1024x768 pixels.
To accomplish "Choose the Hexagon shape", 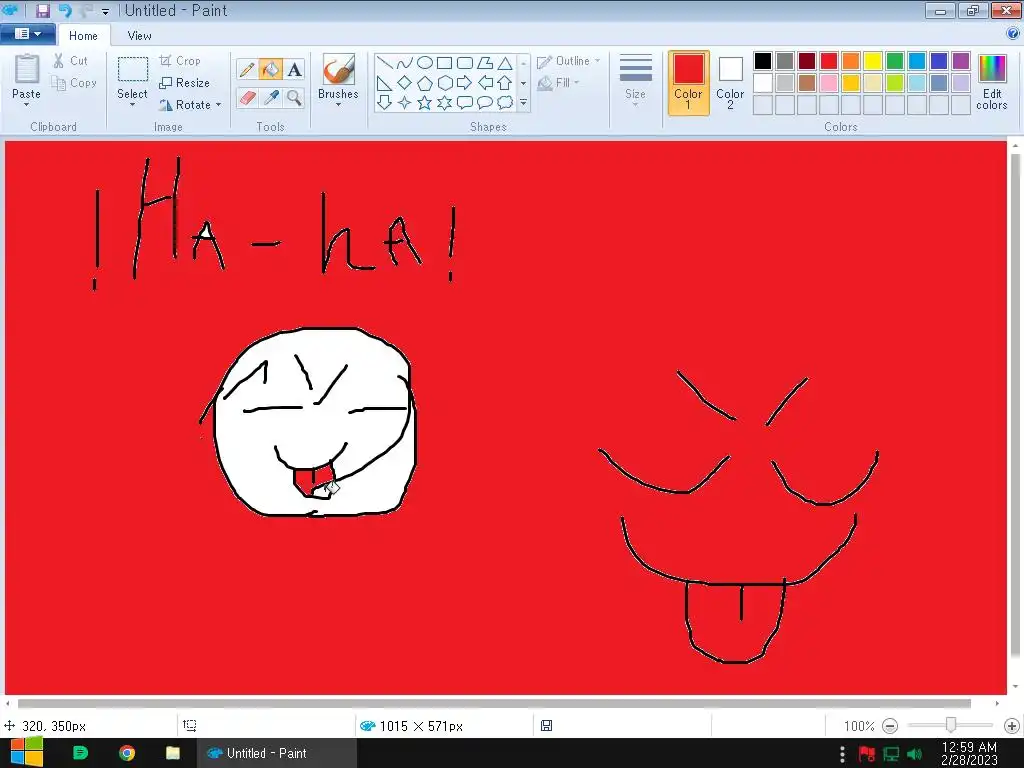I will coord(445,82).
